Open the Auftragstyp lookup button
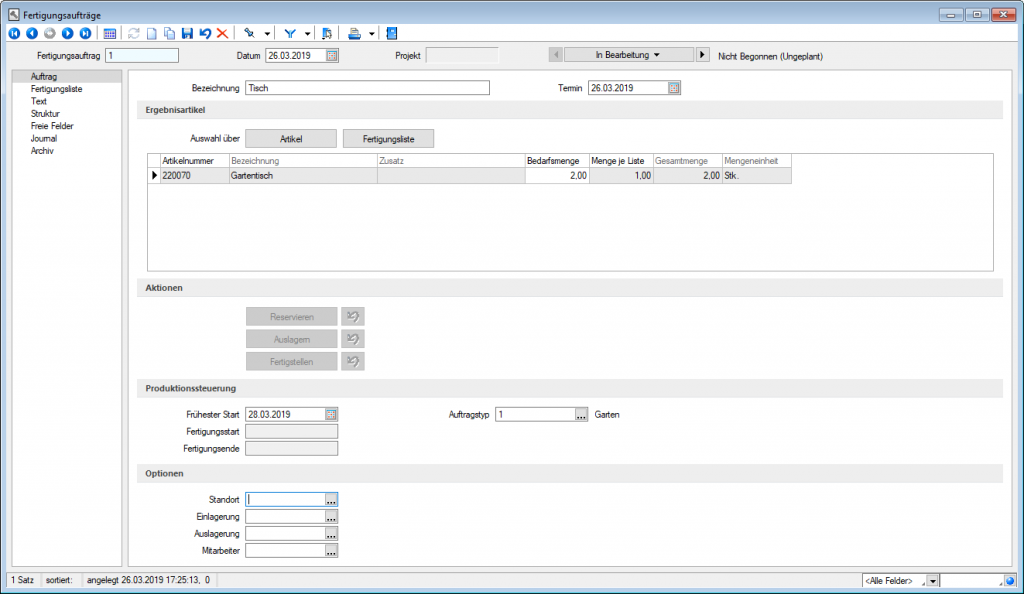 point(581,414)
